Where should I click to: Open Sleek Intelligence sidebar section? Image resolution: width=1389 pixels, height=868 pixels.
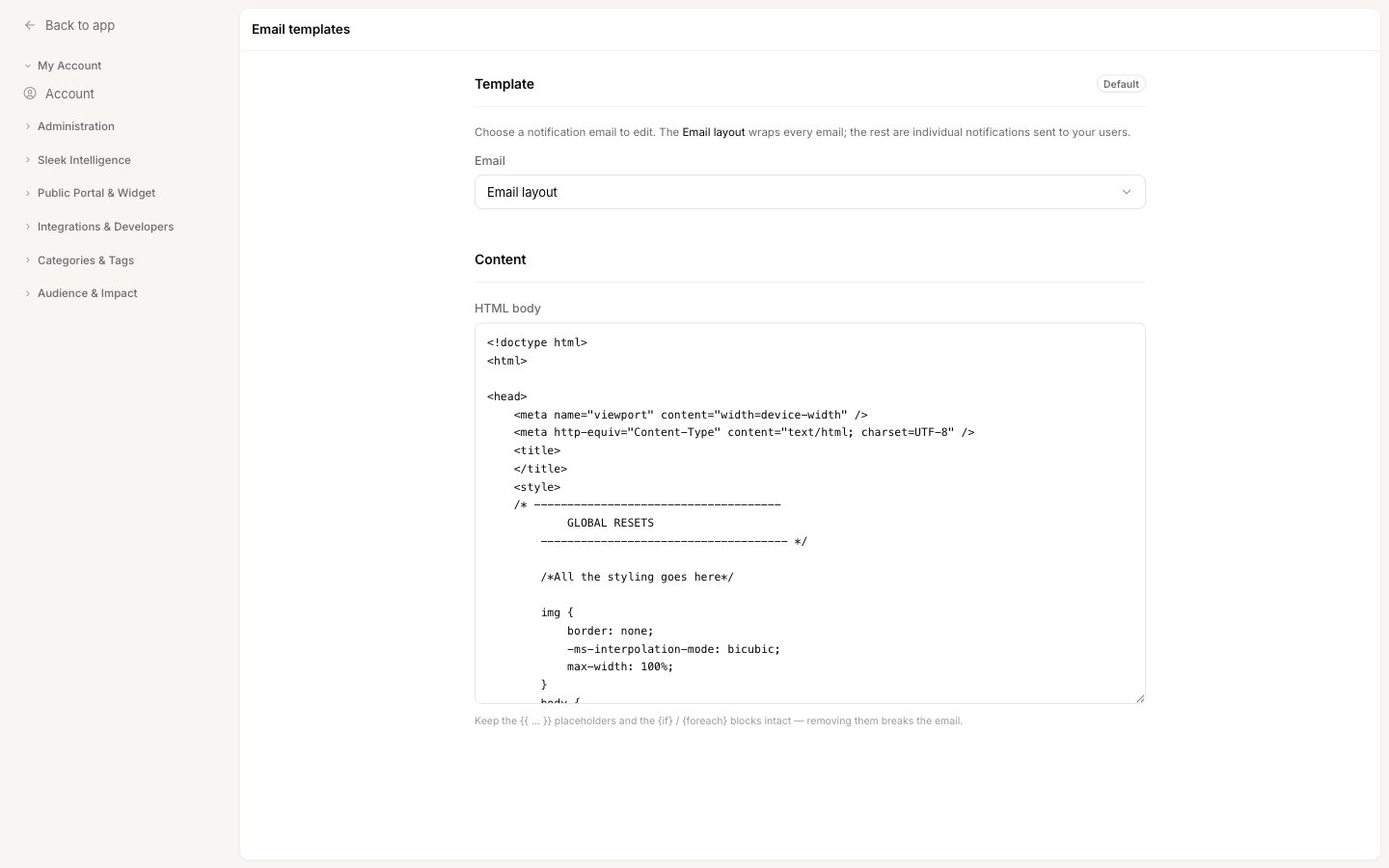coord(84,160)
